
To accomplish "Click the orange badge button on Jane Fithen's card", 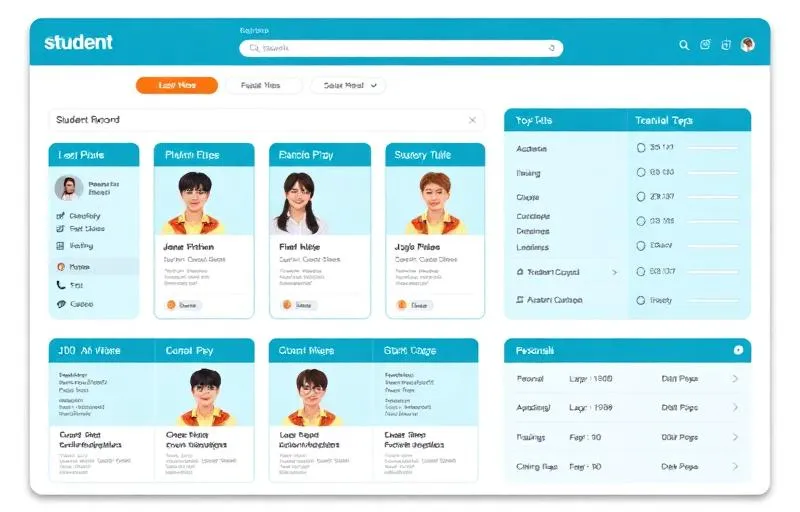I will pyautogui.click(x=183, y=305).
